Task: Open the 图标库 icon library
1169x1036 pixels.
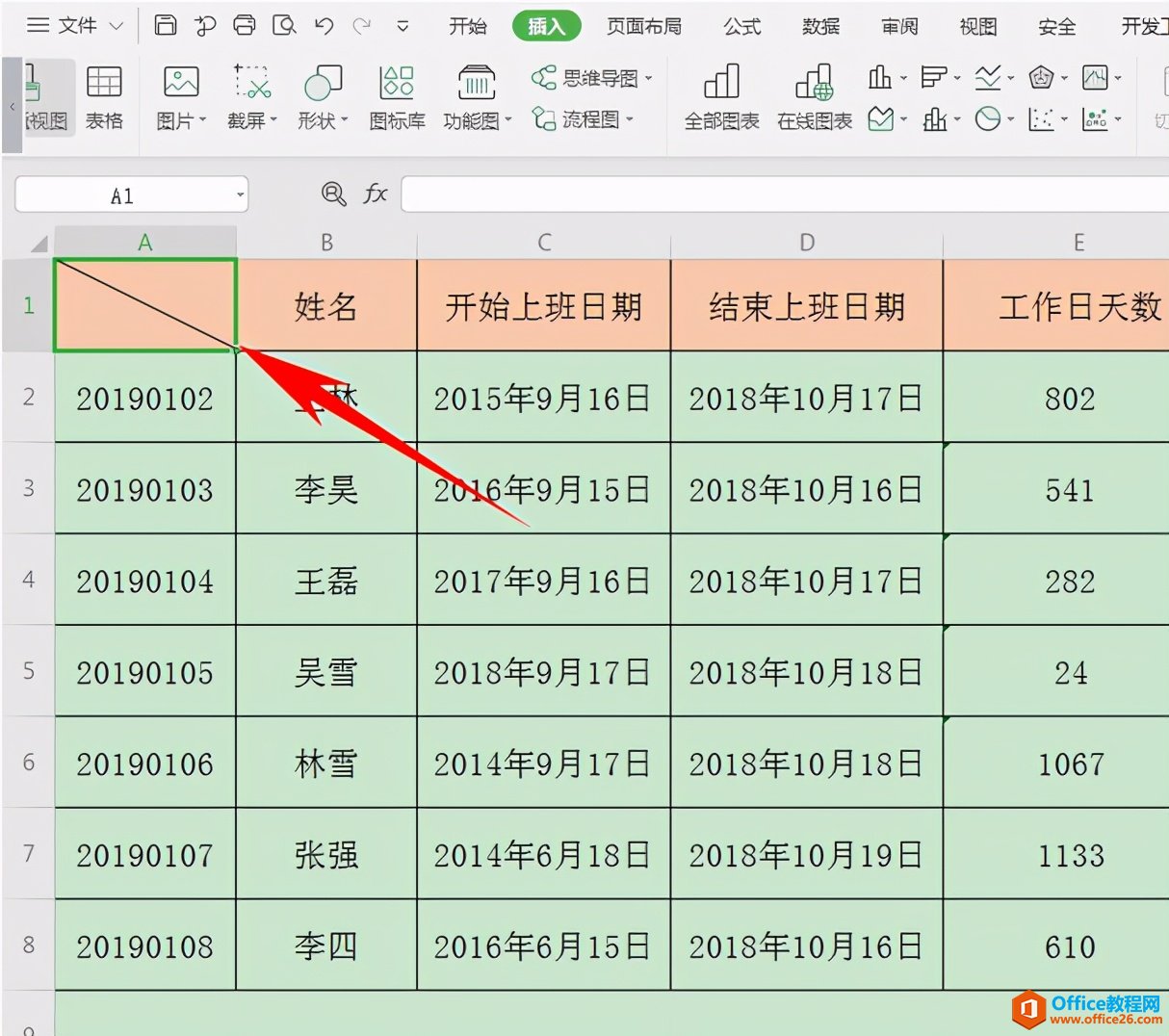Action: 397,97
